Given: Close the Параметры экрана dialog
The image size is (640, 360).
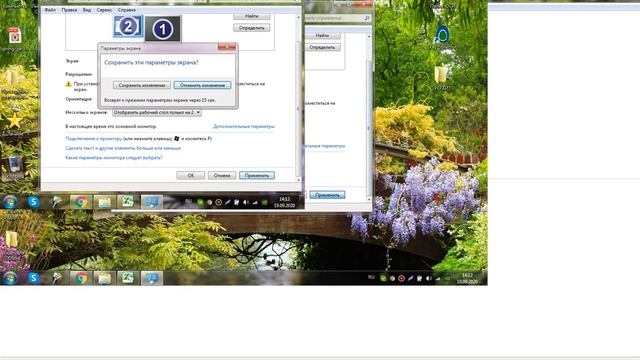Looking at the screenshot, I should (x=227, y=47).
